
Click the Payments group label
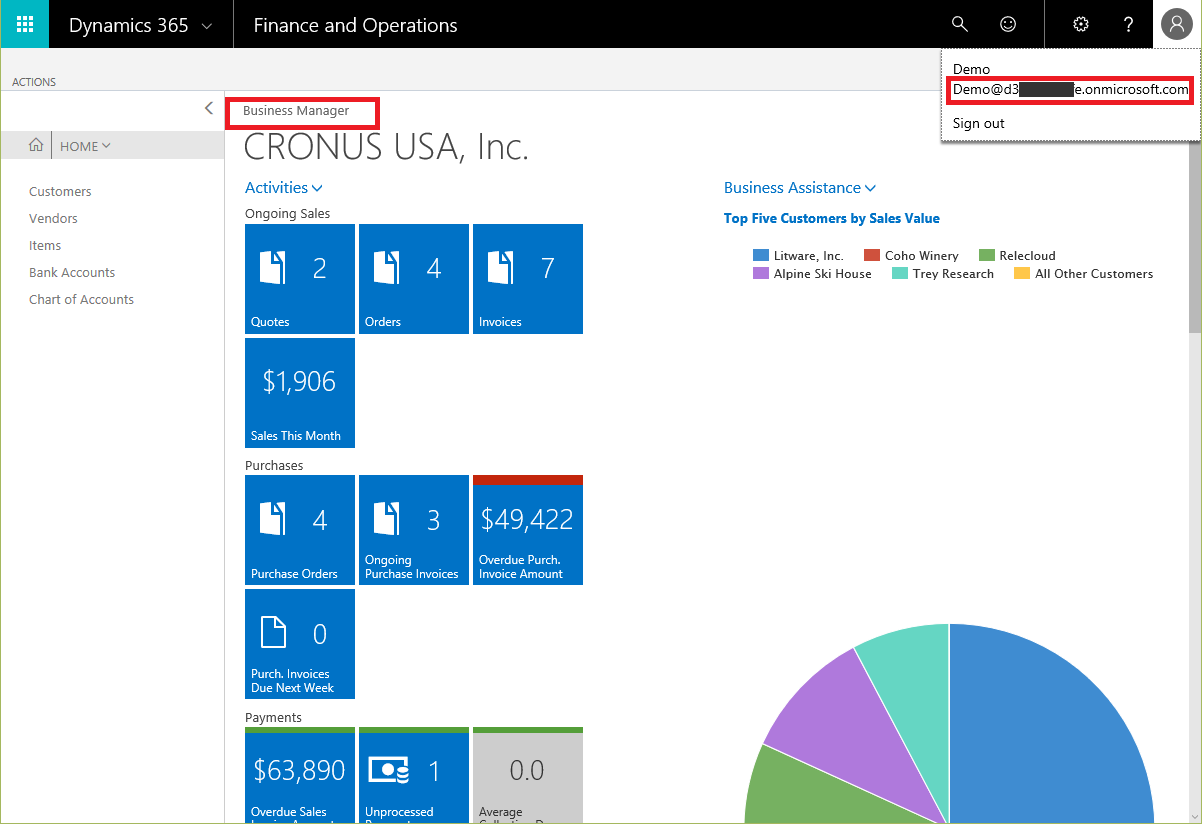tap(273, 717)
